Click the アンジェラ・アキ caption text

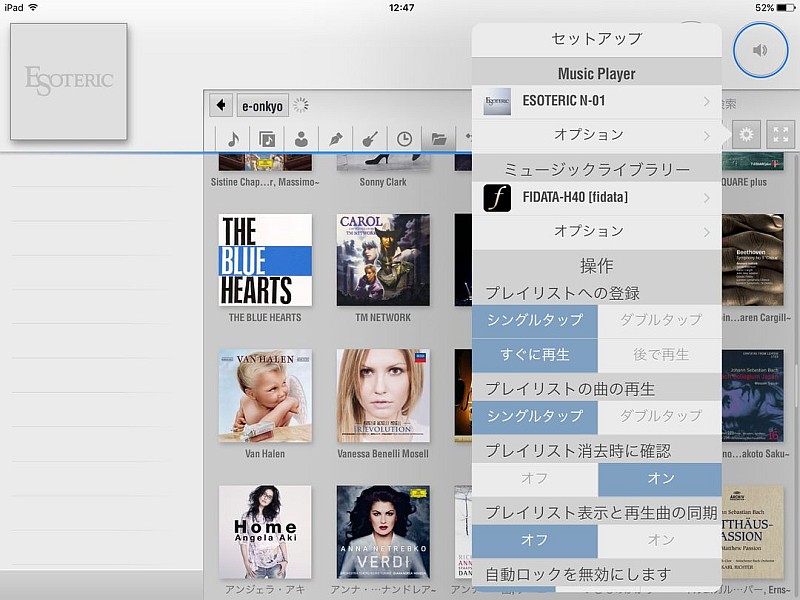pyautogui.click(x=265, y=590)
